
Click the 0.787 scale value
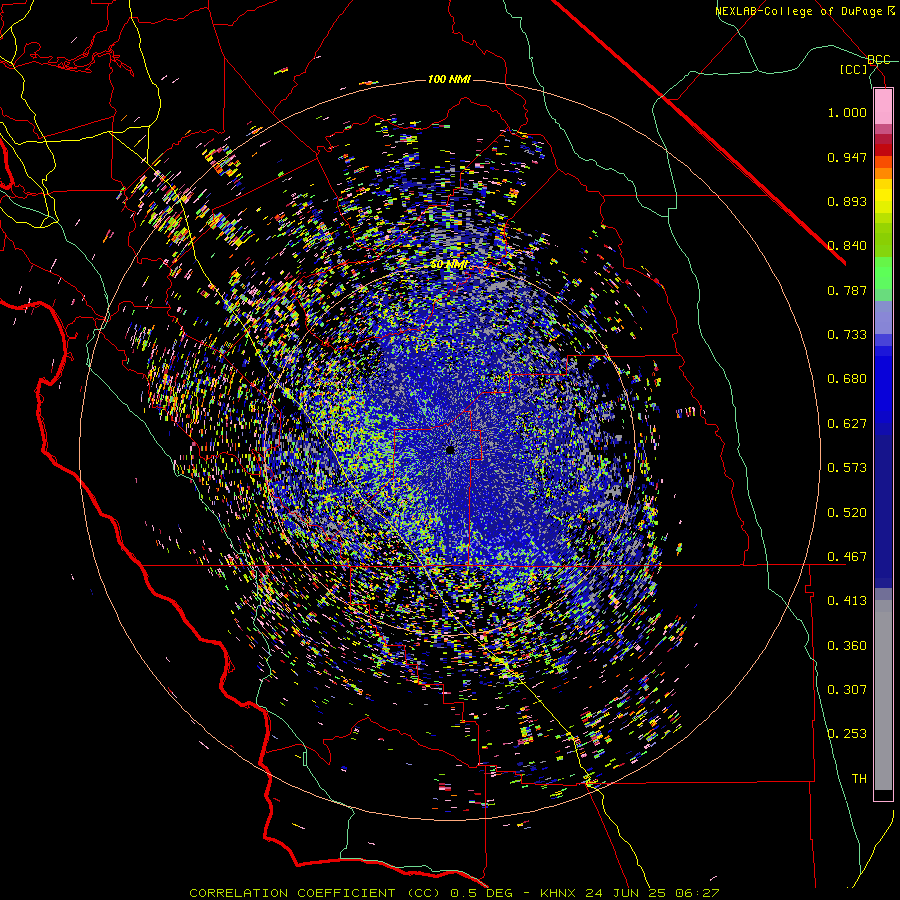847,290
